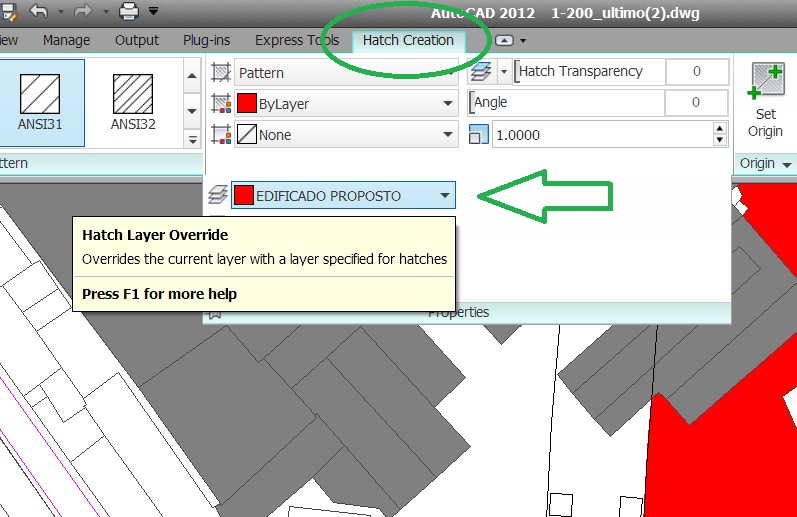Click the hatch pattern scale icon
The width and height of the screenshot is (797, 517).
click(478, 135)
